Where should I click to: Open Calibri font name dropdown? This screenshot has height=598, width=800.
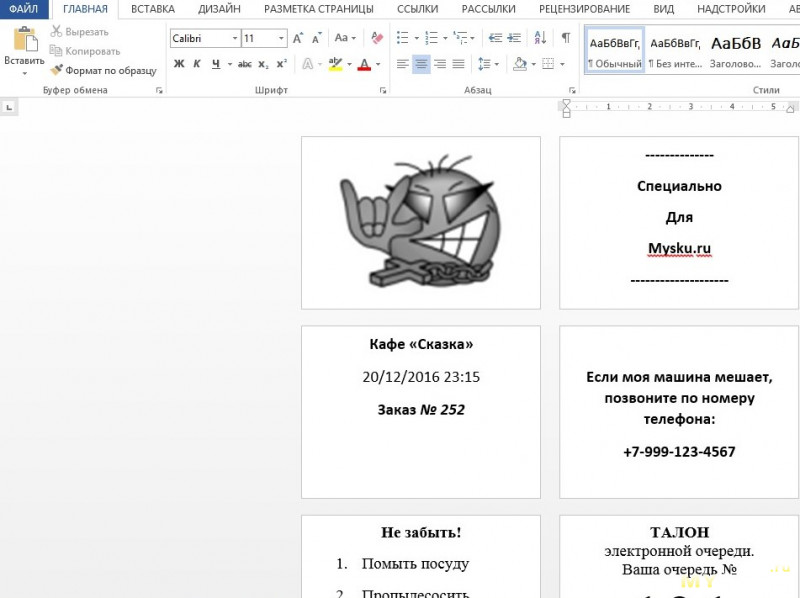pyautogui.click(x=235, y=38)
